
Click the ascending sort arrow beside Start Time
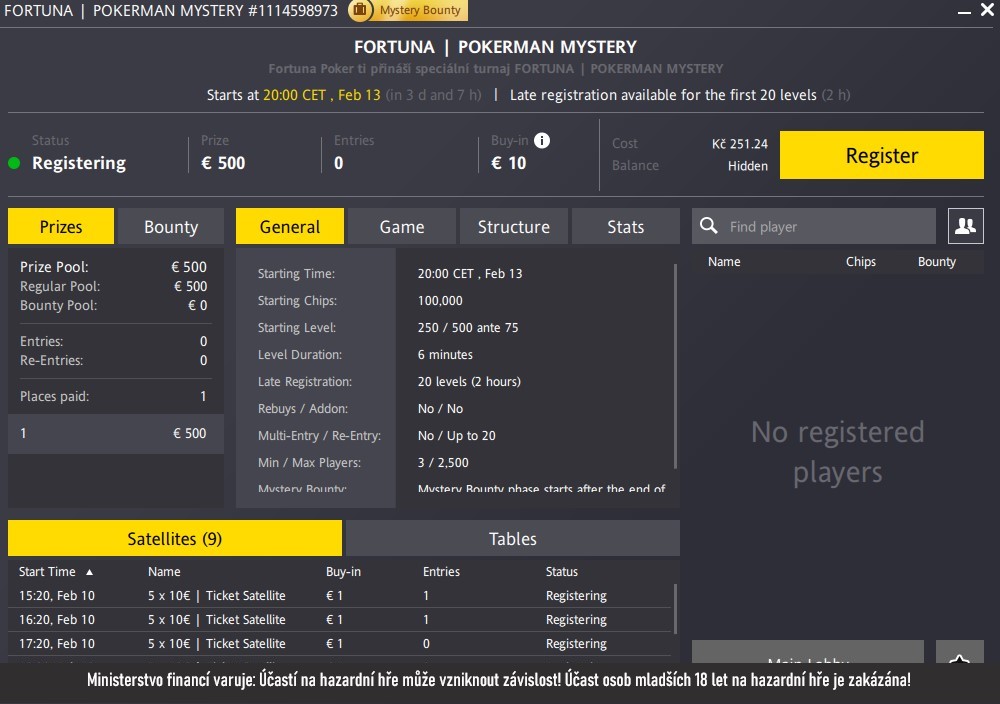89,572
